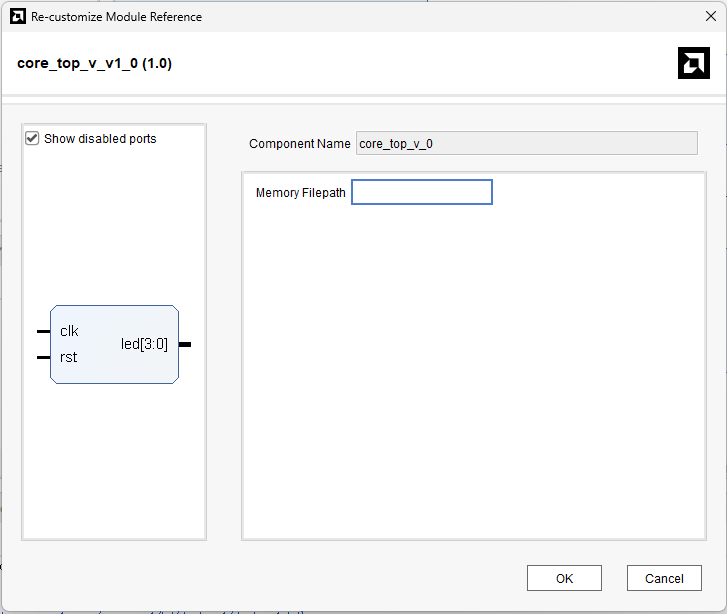
Task: Click the core_top_v_v1_0 (1.0) heading
Action: [95, 63]
